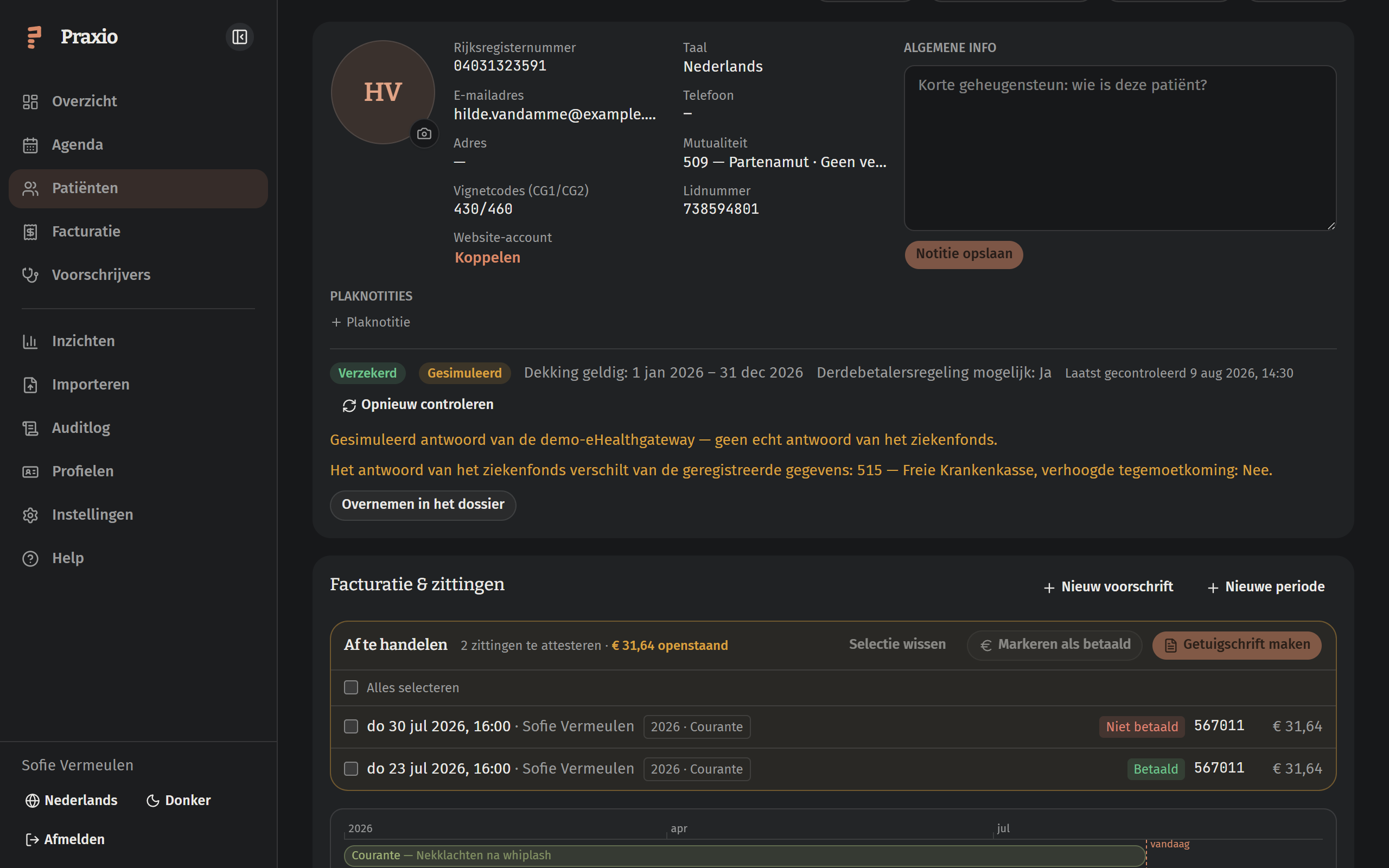Click the Sofie Vermeulen user name in sidebar
The width and height of the screenshot is (1389, 868).
point(78,765)
